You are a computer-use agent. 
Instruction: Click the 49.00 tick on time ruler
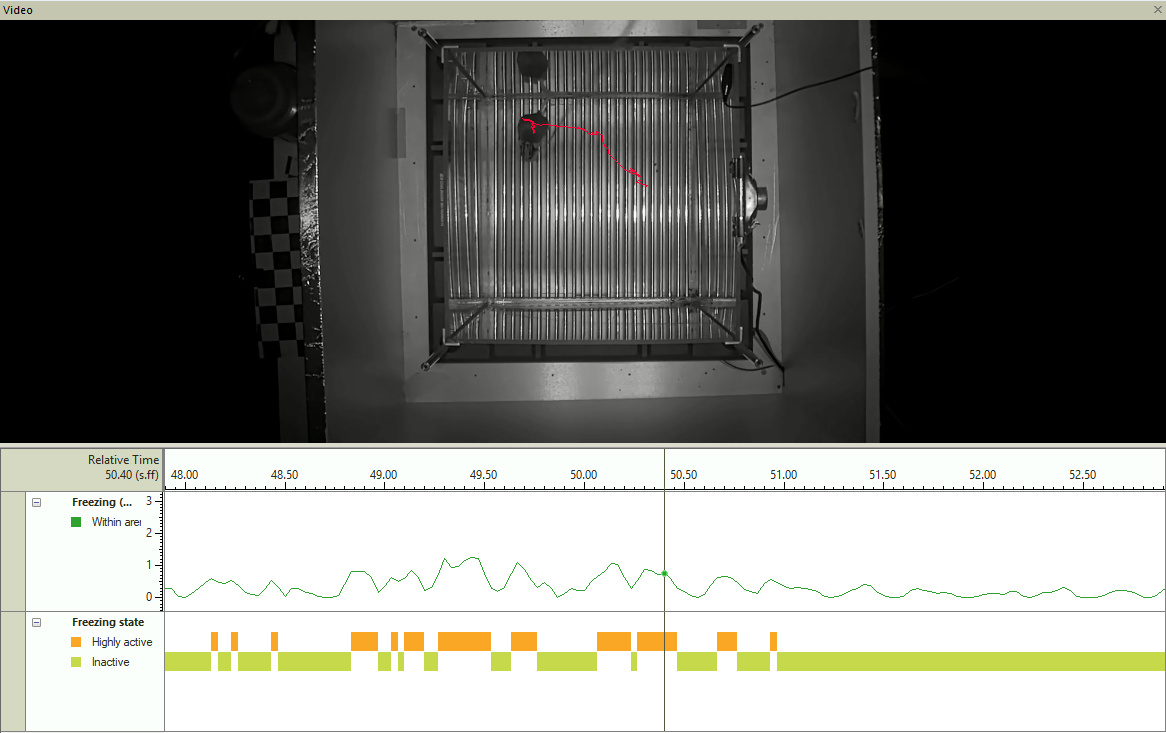[384, 474]
